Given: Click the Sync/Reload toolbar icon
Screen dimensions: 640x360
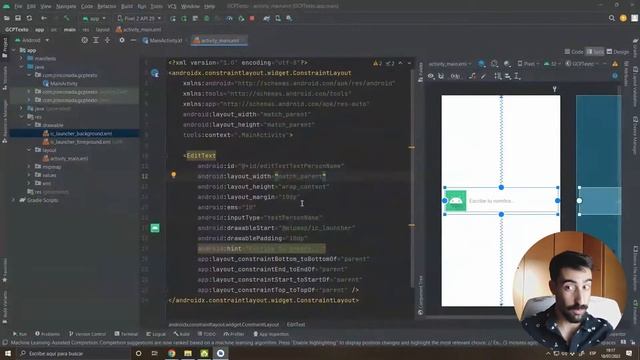Looking at the screenshot, I should click(29, 18).
